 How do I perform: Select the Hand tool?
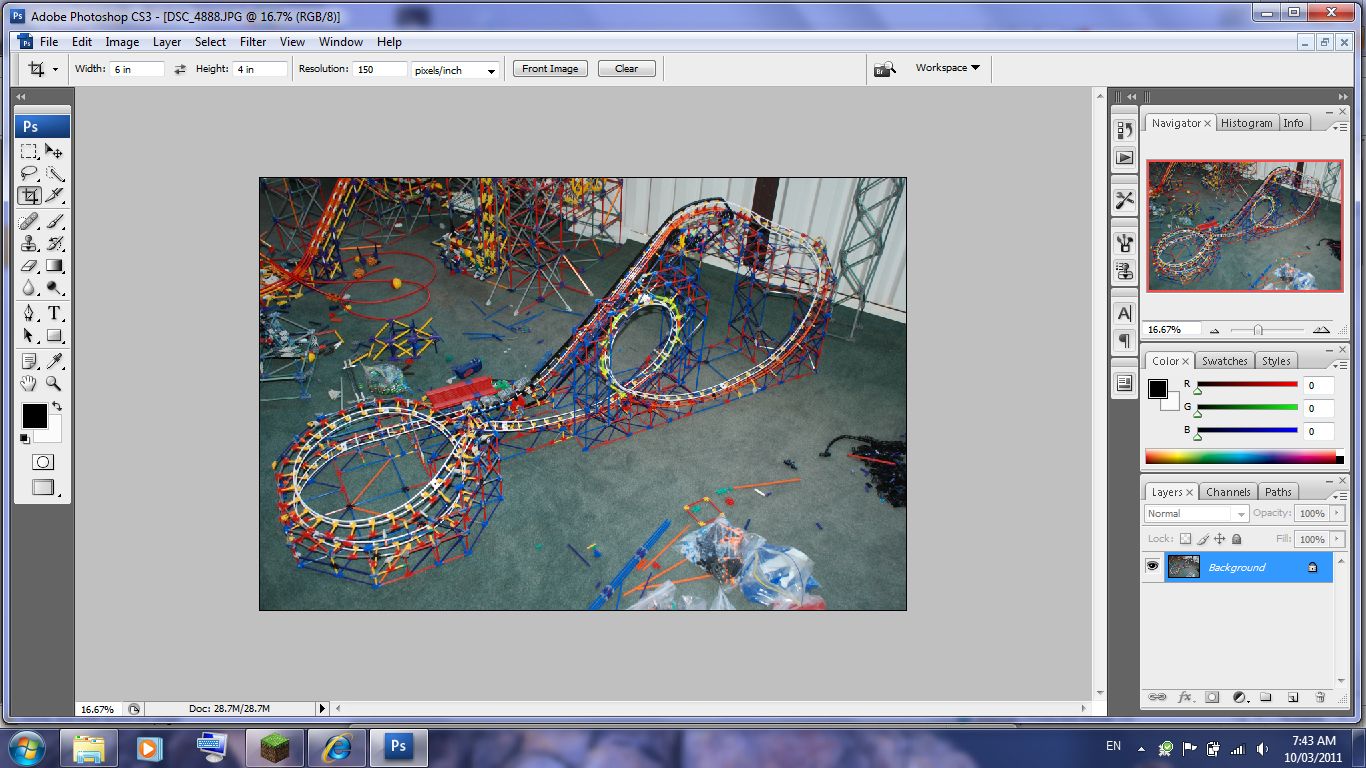tap(29, 383)
